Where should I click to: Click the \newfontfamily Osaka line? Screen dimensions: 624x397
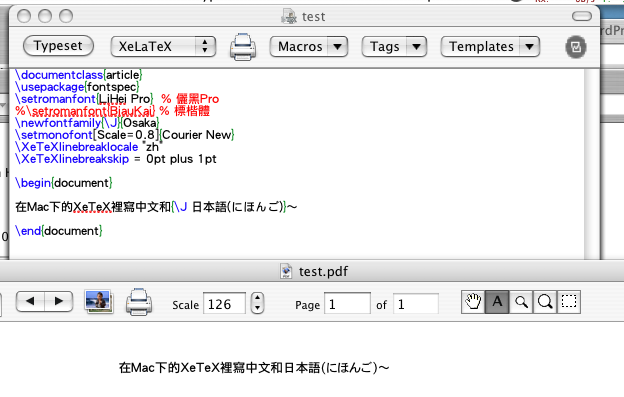click(x=87, y=123)
